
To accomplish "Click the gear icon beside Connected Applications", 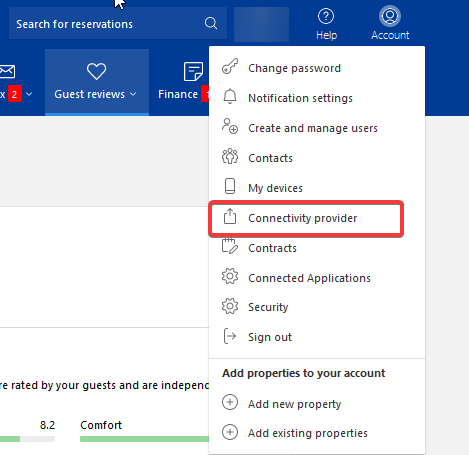I will [230, 276].
